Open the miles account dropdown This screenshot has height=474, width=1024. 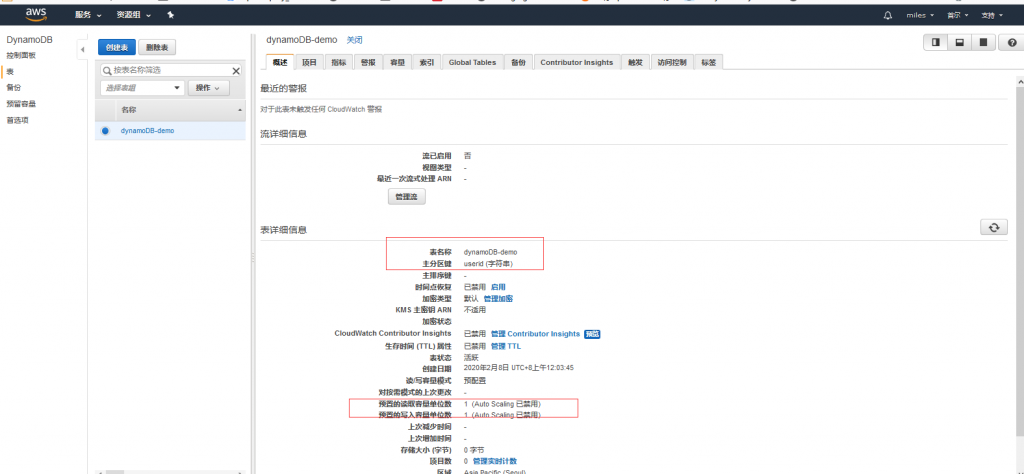tap(920, 15)
